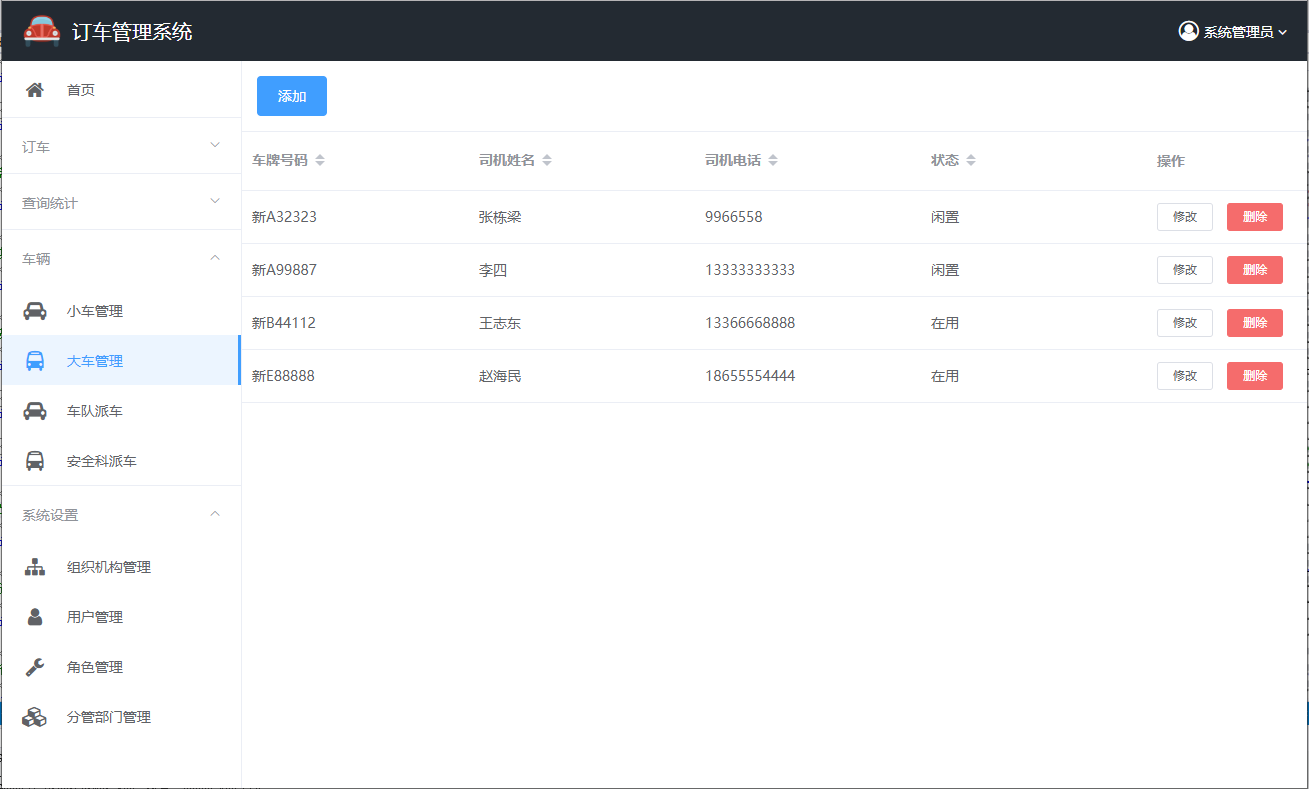Viewport: 1309px width, 789px height.
Task: Click the person icon for 用户管理
Action: click(x=35, y=617)
